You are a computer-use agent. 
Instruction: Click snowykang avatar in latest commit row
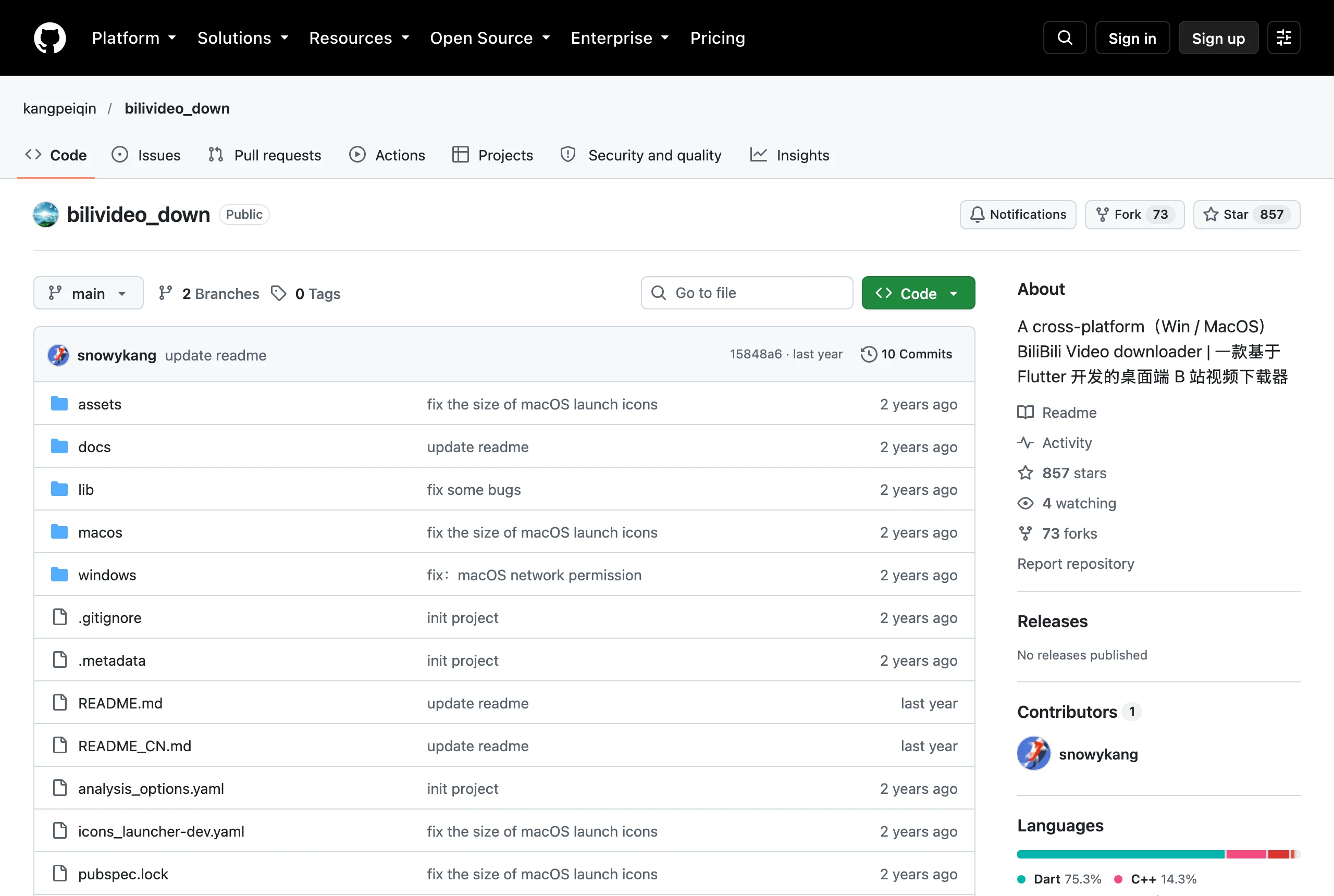(58, 355)
